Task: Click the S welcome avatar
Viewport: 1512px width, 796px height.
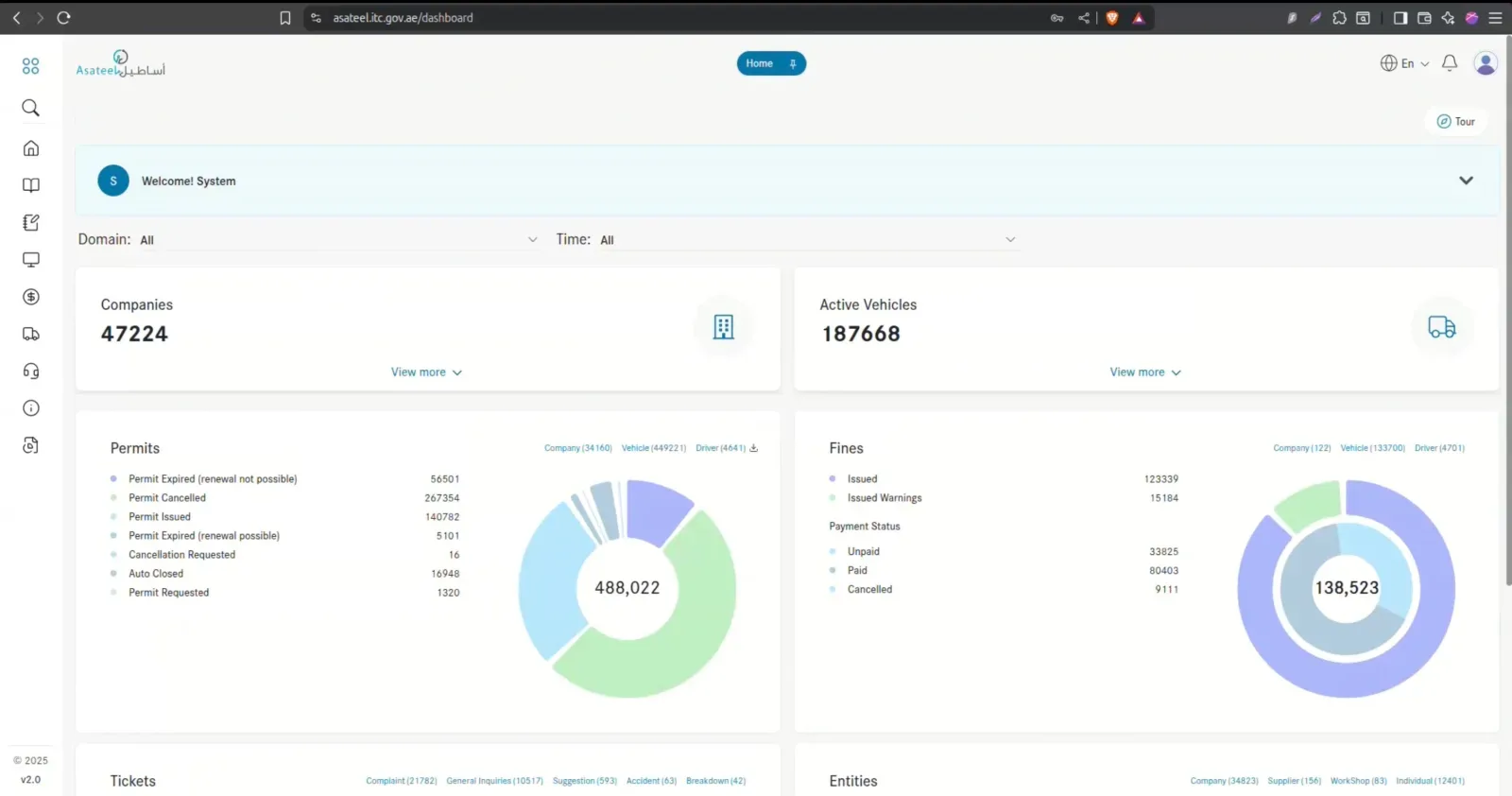Action: (x=113, y=181)
